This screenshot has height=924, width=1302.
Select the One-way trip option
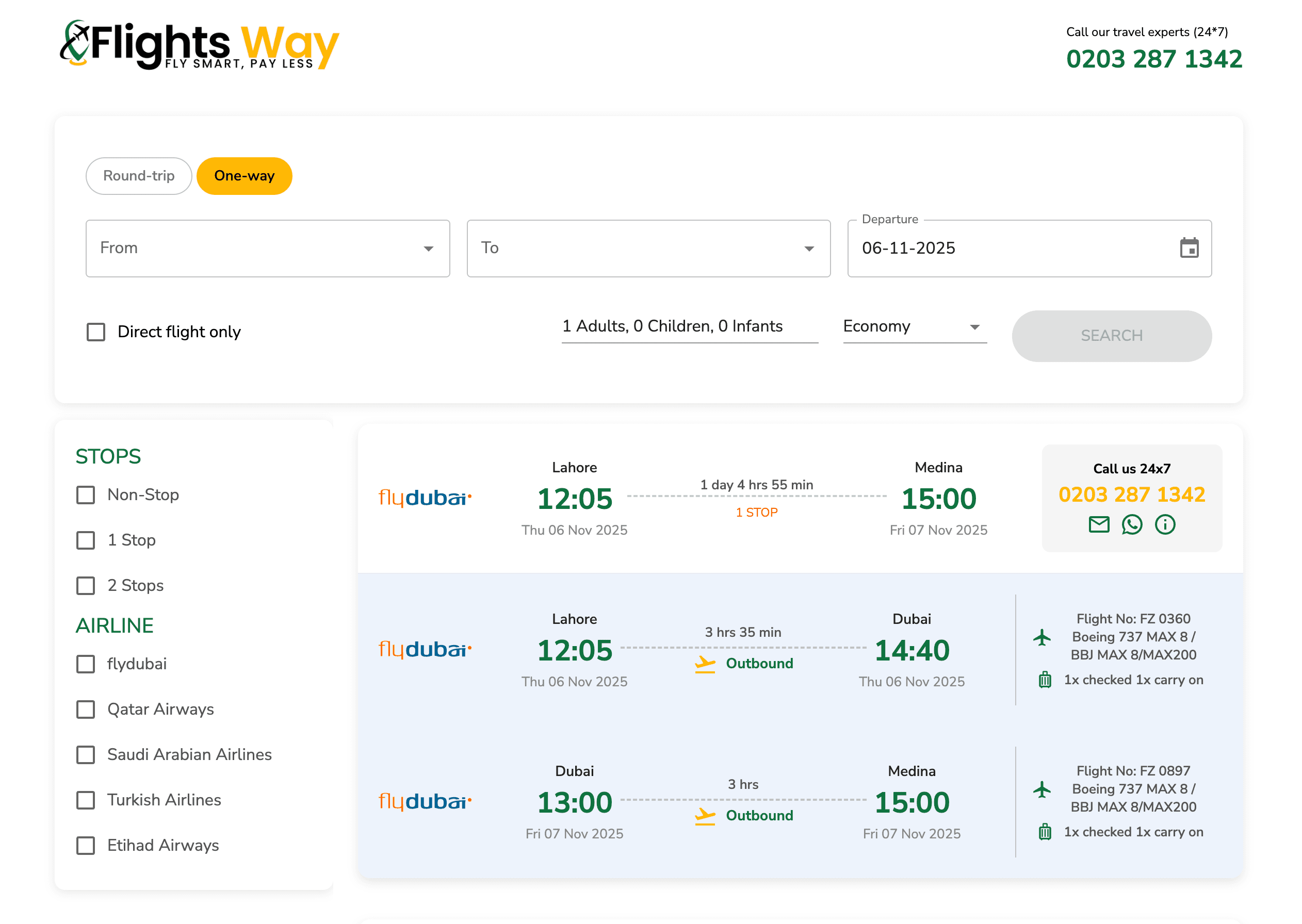tap(244, 176)
